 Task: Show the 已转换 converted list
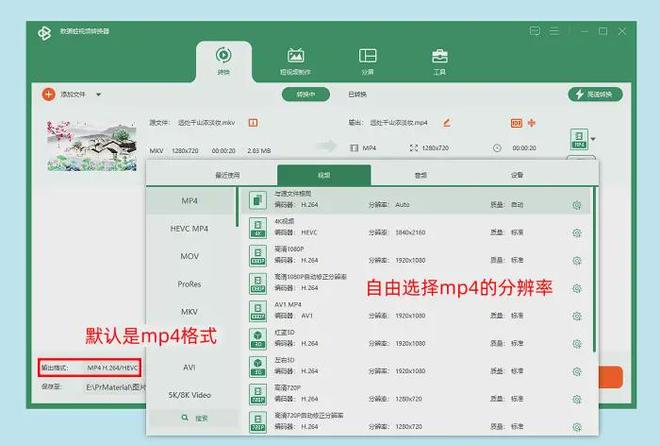357,94
